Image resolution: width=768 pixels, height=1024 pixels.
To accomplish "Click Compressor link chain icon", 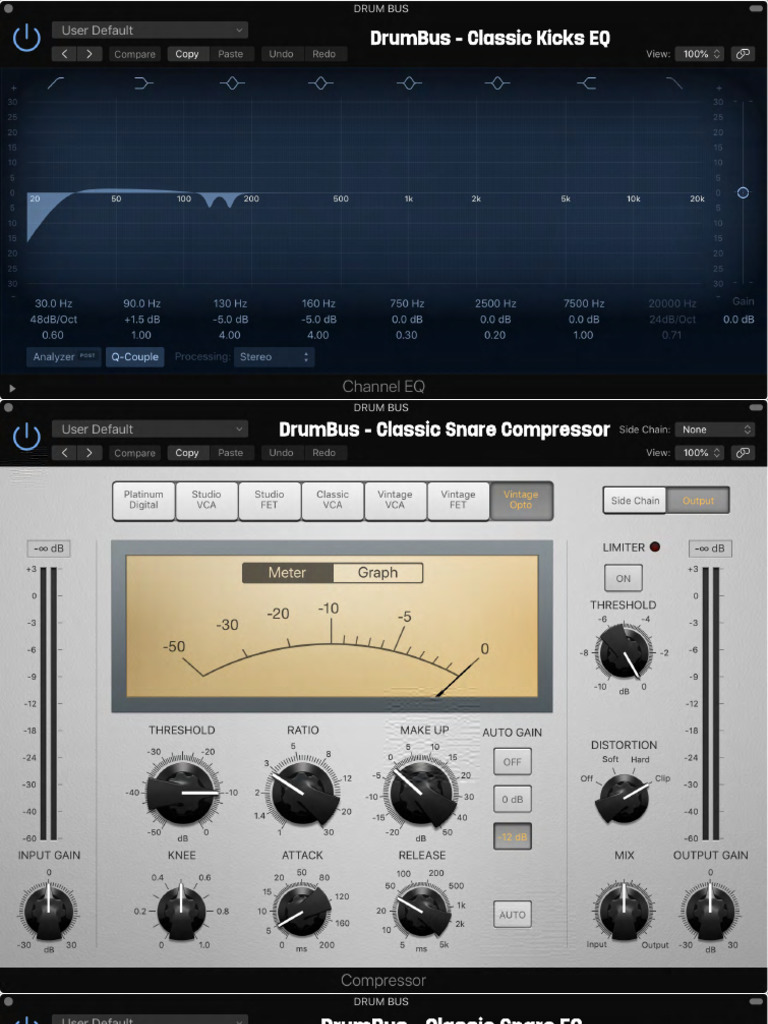I will click(743, 453).
